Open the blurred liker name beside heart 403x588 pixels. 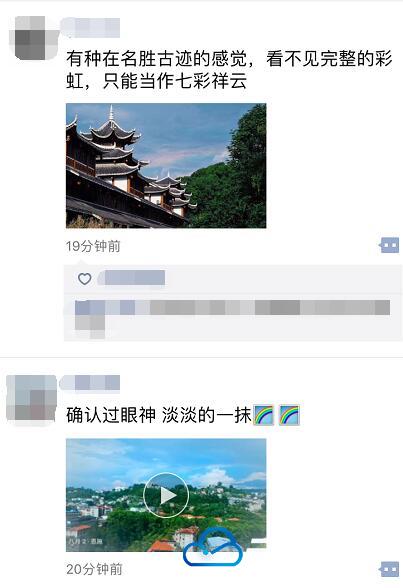[132, 278]
